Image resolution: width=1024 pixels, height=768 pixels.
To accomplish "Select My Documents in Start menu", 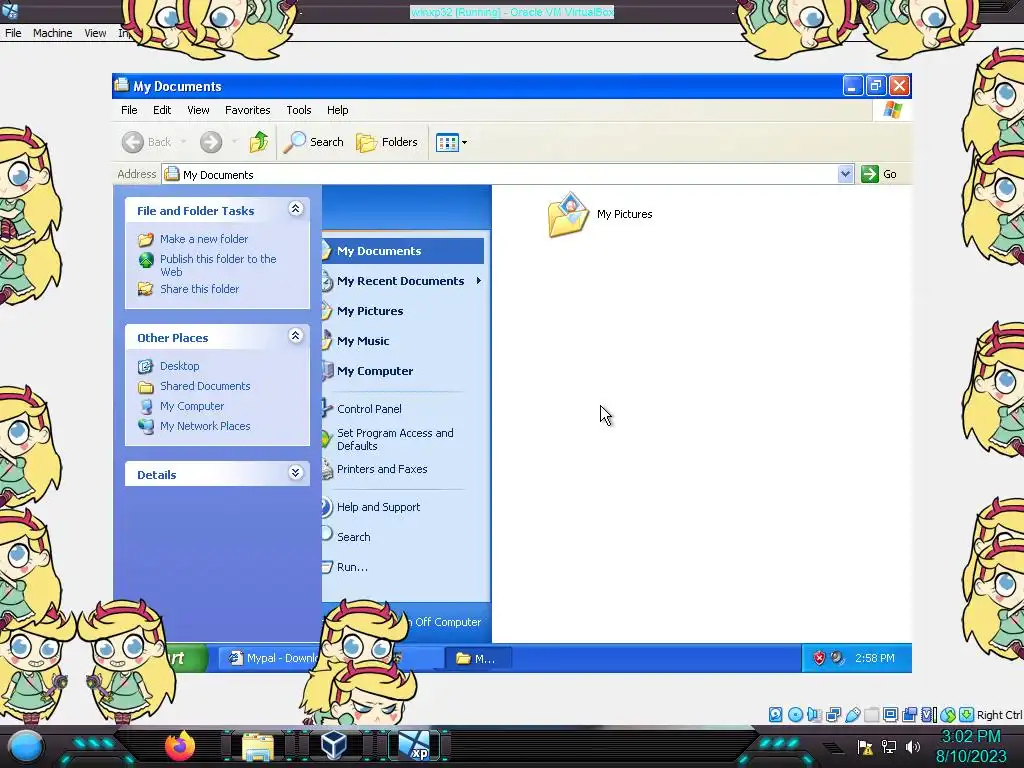I will (403, 251).
